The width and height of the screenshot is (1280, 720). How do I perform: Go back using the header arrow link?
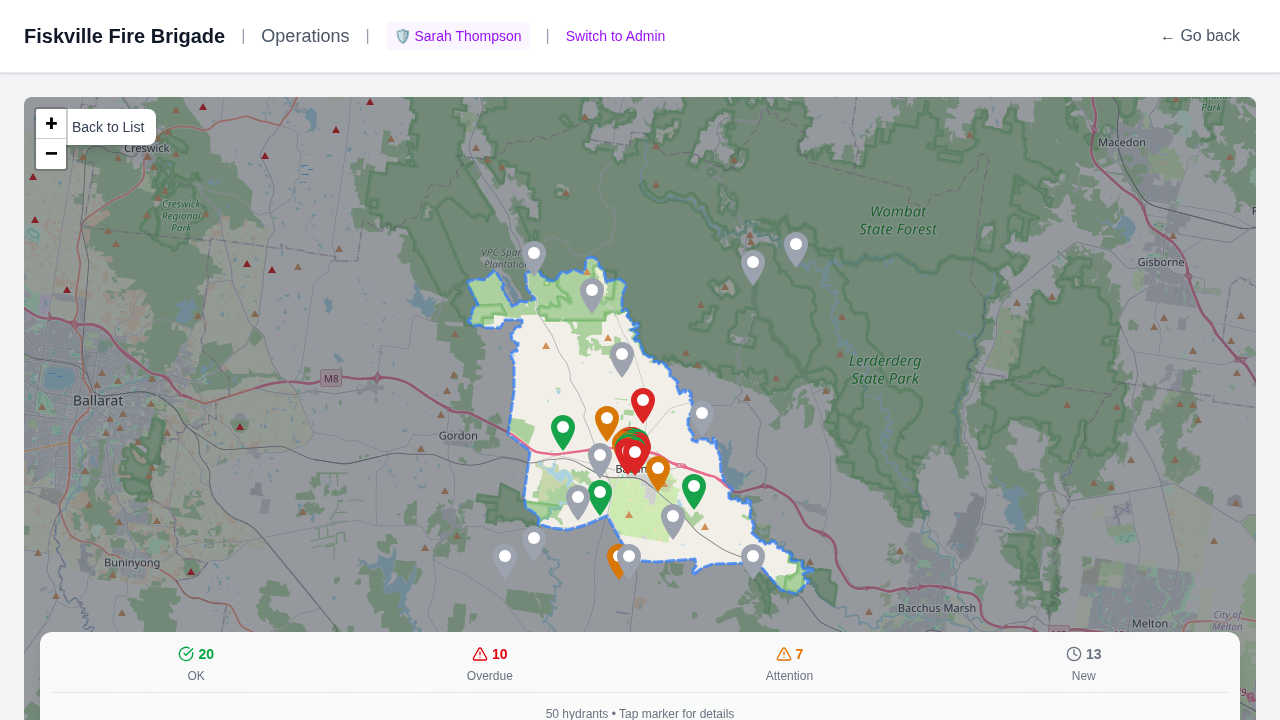pyautogui.click(x=1200, y=36)
